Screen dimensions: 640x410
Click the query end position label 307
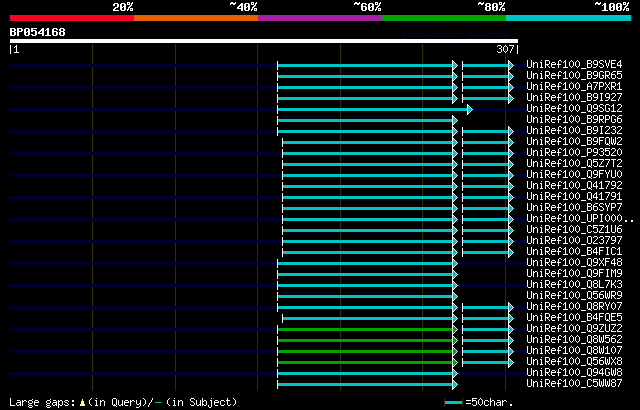(x=505, y=49)
